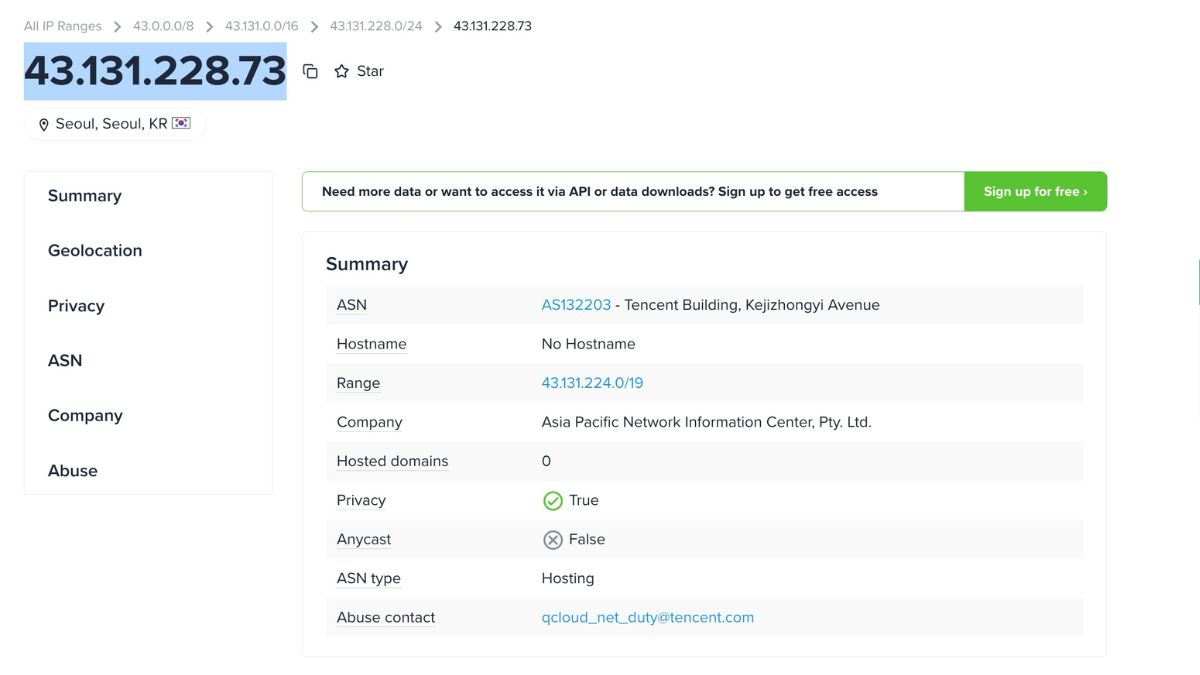Click the South Korea flag icon
Image resolution: width=1200 pixels, height=675 pixels.
181,124
